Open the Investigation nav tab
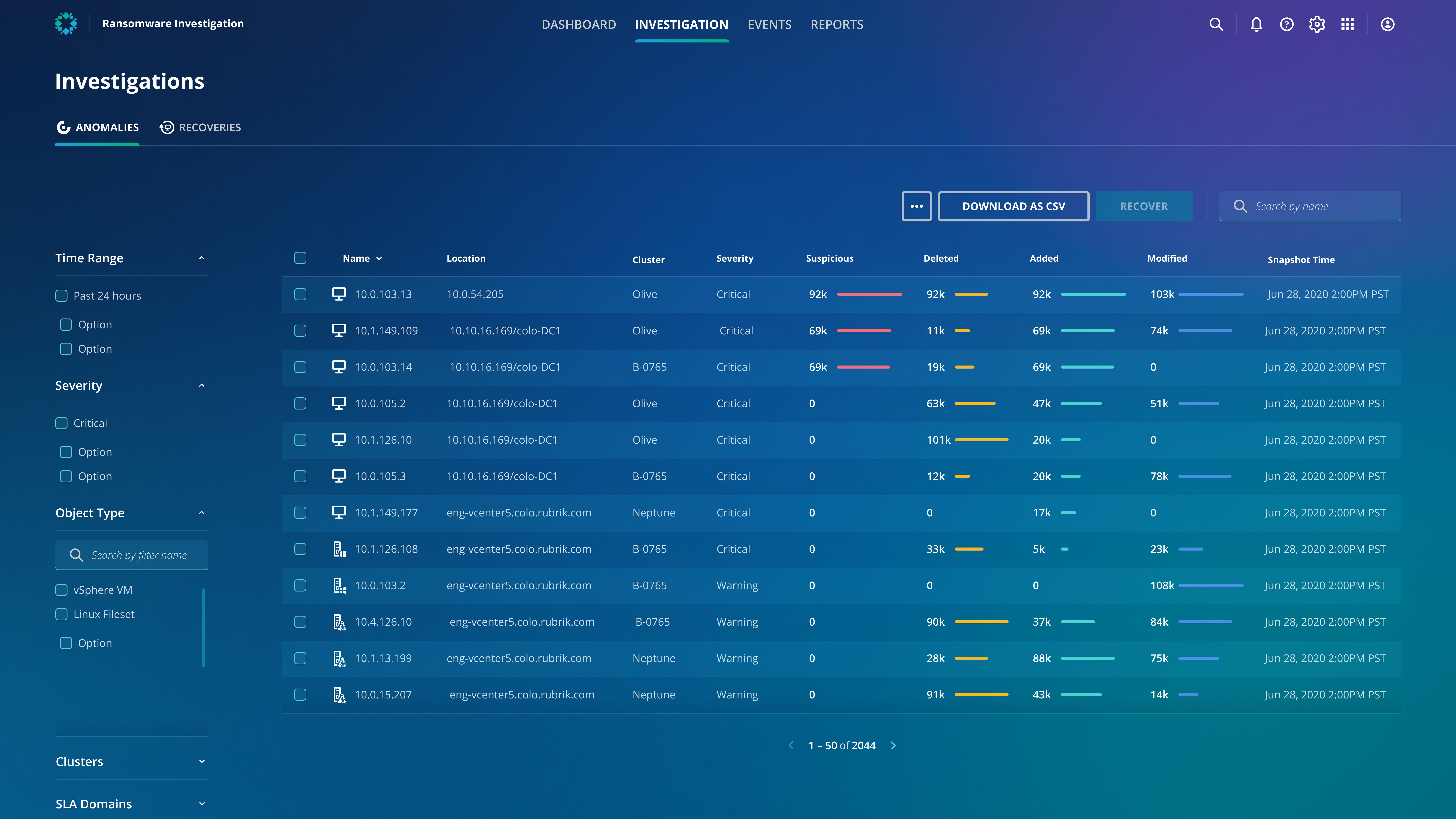Screen dimensions: 1456x819 [682, 24]
